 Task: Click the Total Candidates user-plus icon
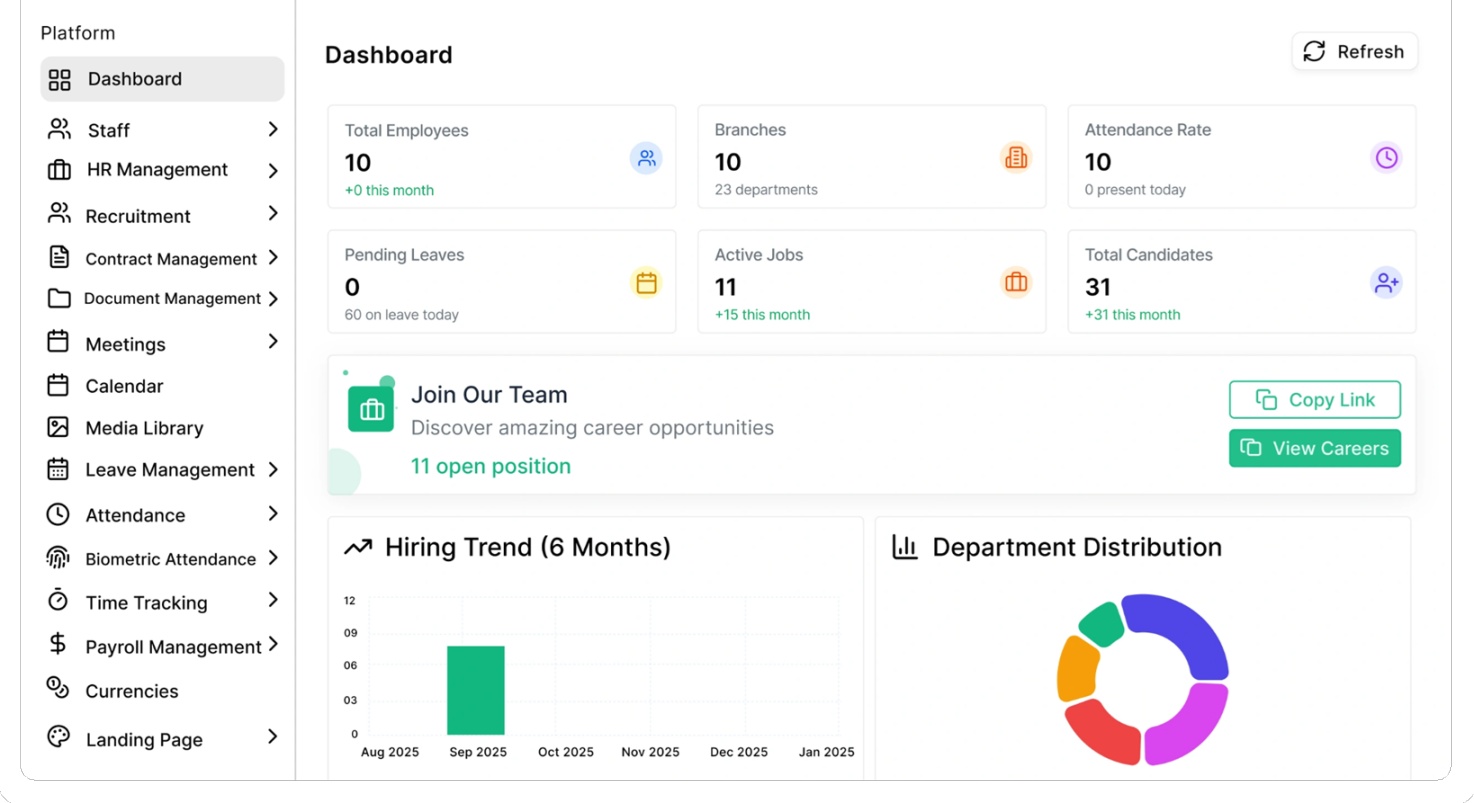click(1386, 283)
